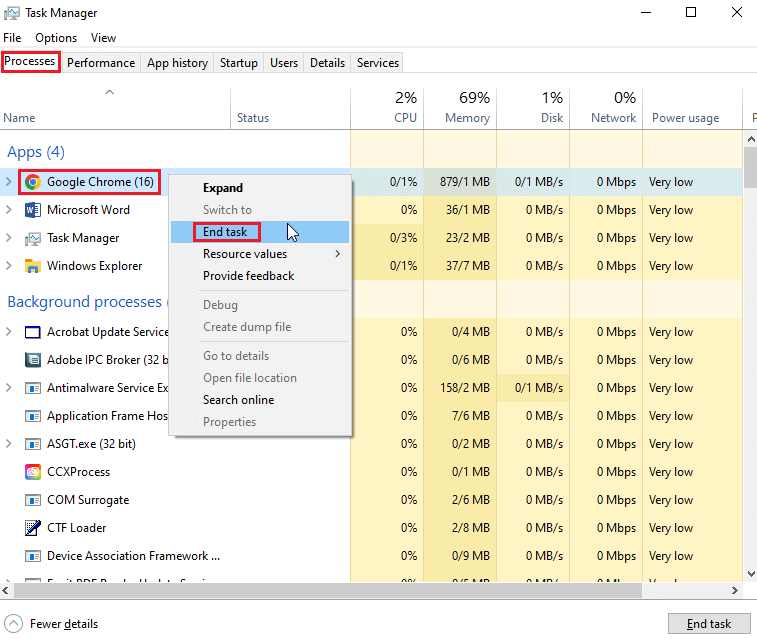757x639 pixels.
Task: Click the Microsoft Word app icon
Action: [33, 210]
